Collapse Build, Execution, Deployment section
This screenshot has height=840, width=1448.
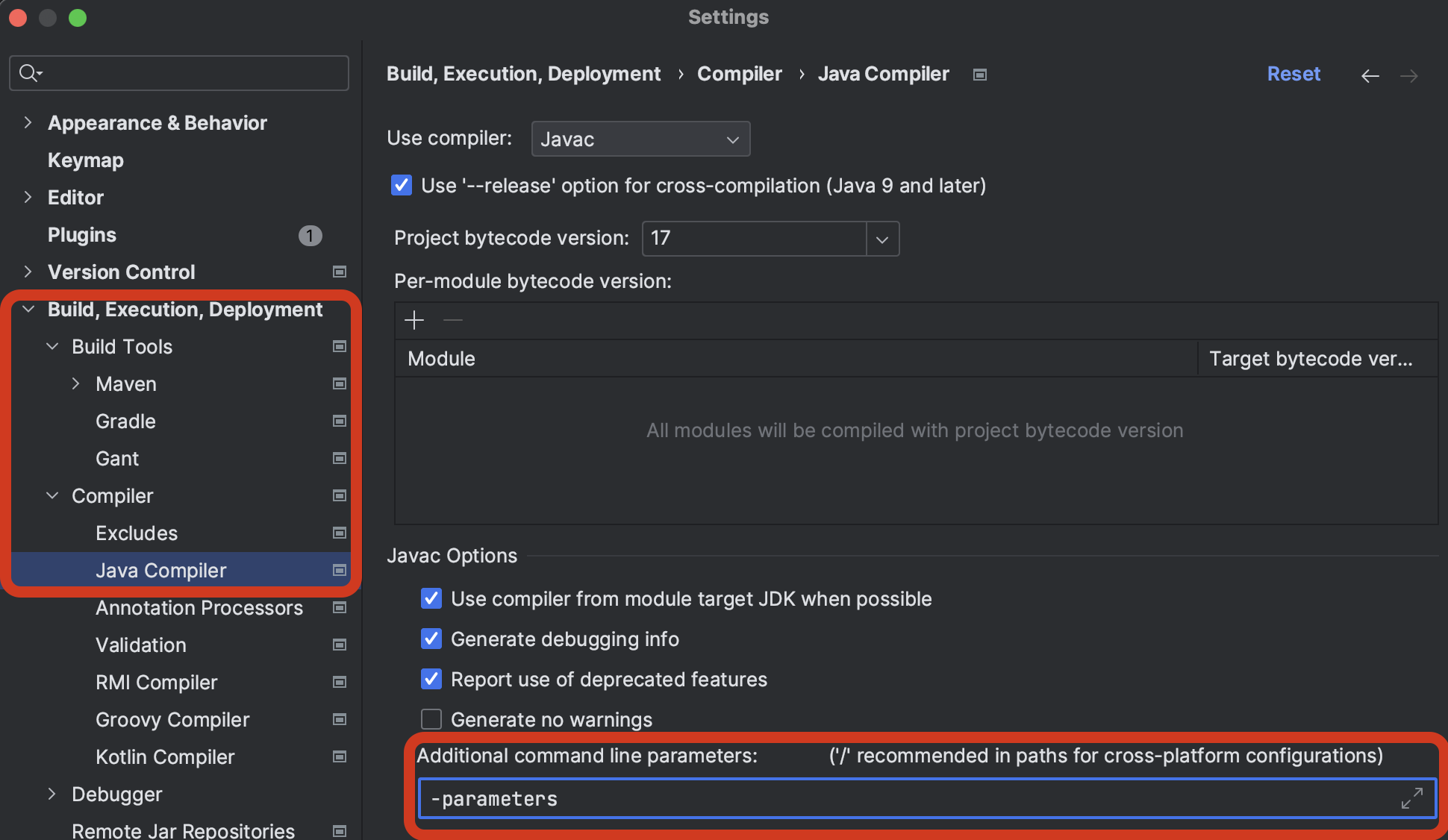pyautogui.click(x=28, y=310)
